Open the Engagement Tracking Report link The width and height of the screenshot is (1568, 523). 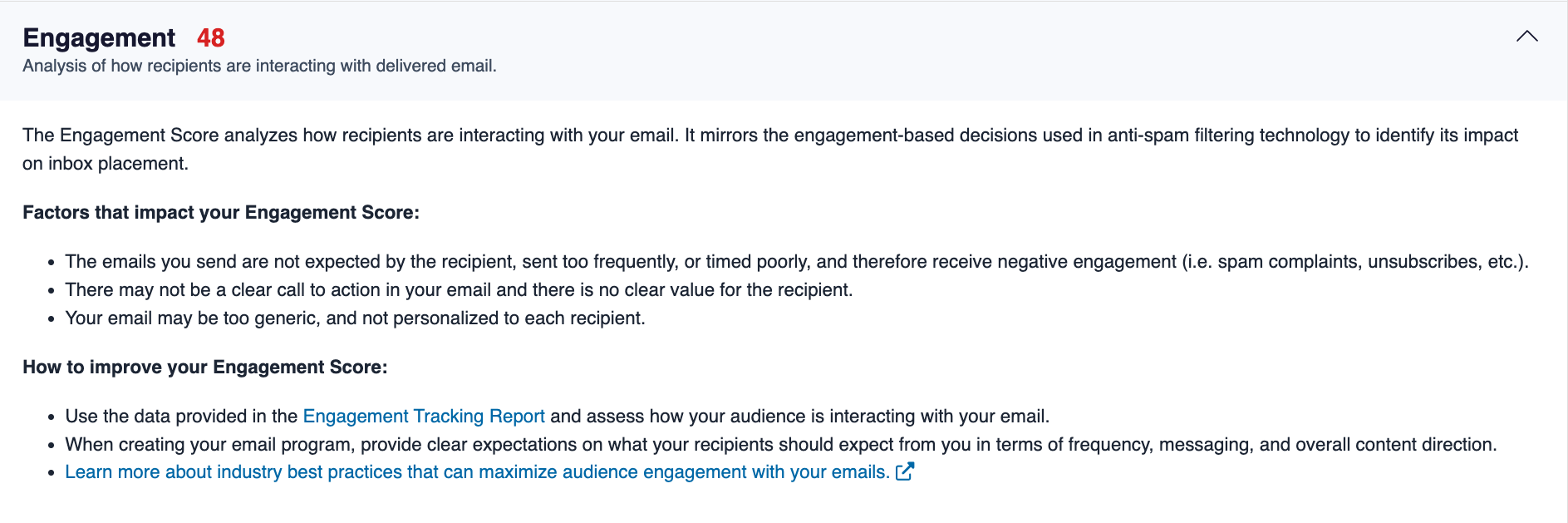[424, 416]
